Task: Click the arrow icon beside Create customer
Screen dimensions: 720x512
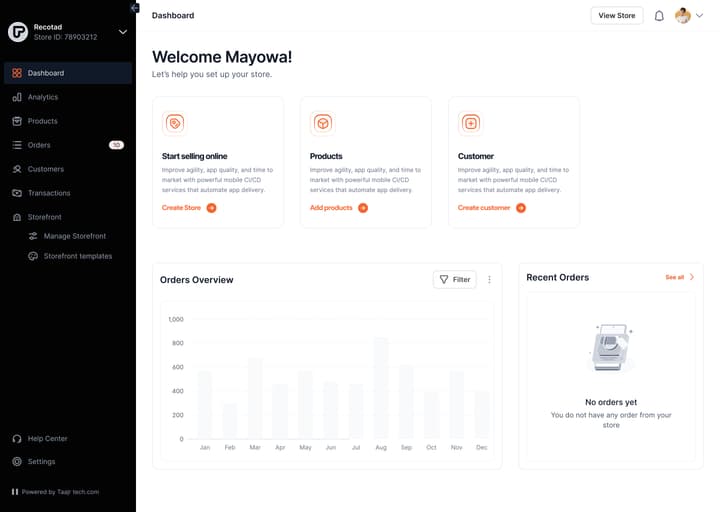Action: (521, 208)
